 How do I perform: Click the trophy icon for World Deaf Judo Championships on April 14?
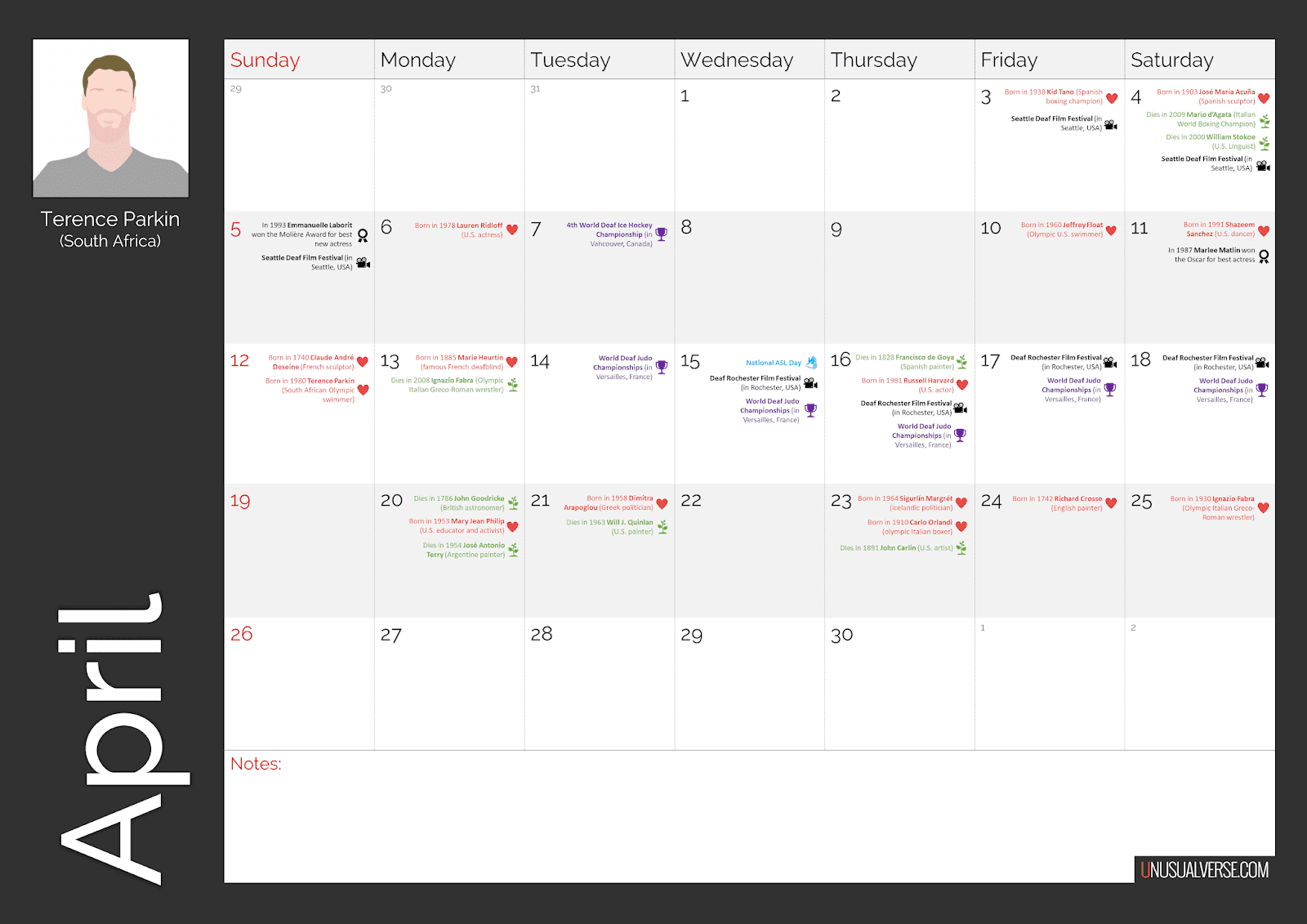click(x=662, y=367)
